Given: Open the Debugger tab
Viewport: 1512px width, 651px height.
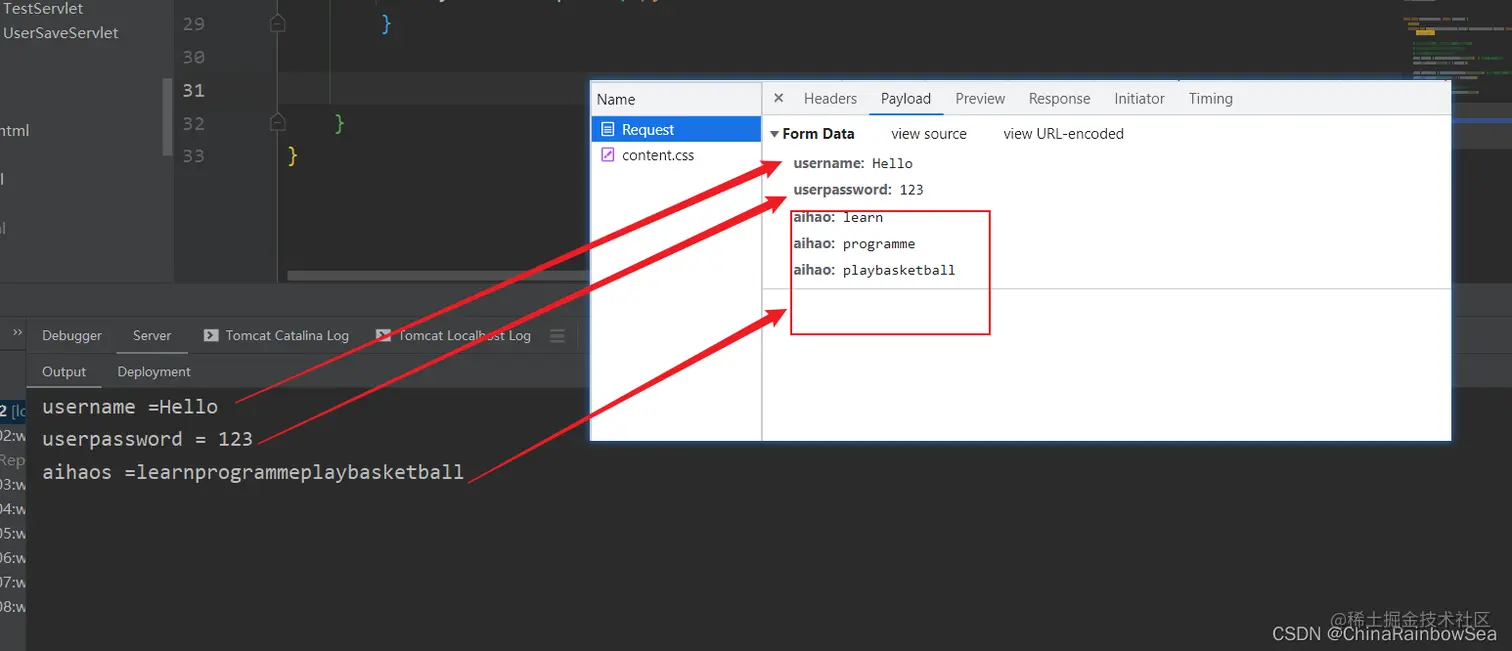Looking at the screenshot, I should tap(72, 336).
